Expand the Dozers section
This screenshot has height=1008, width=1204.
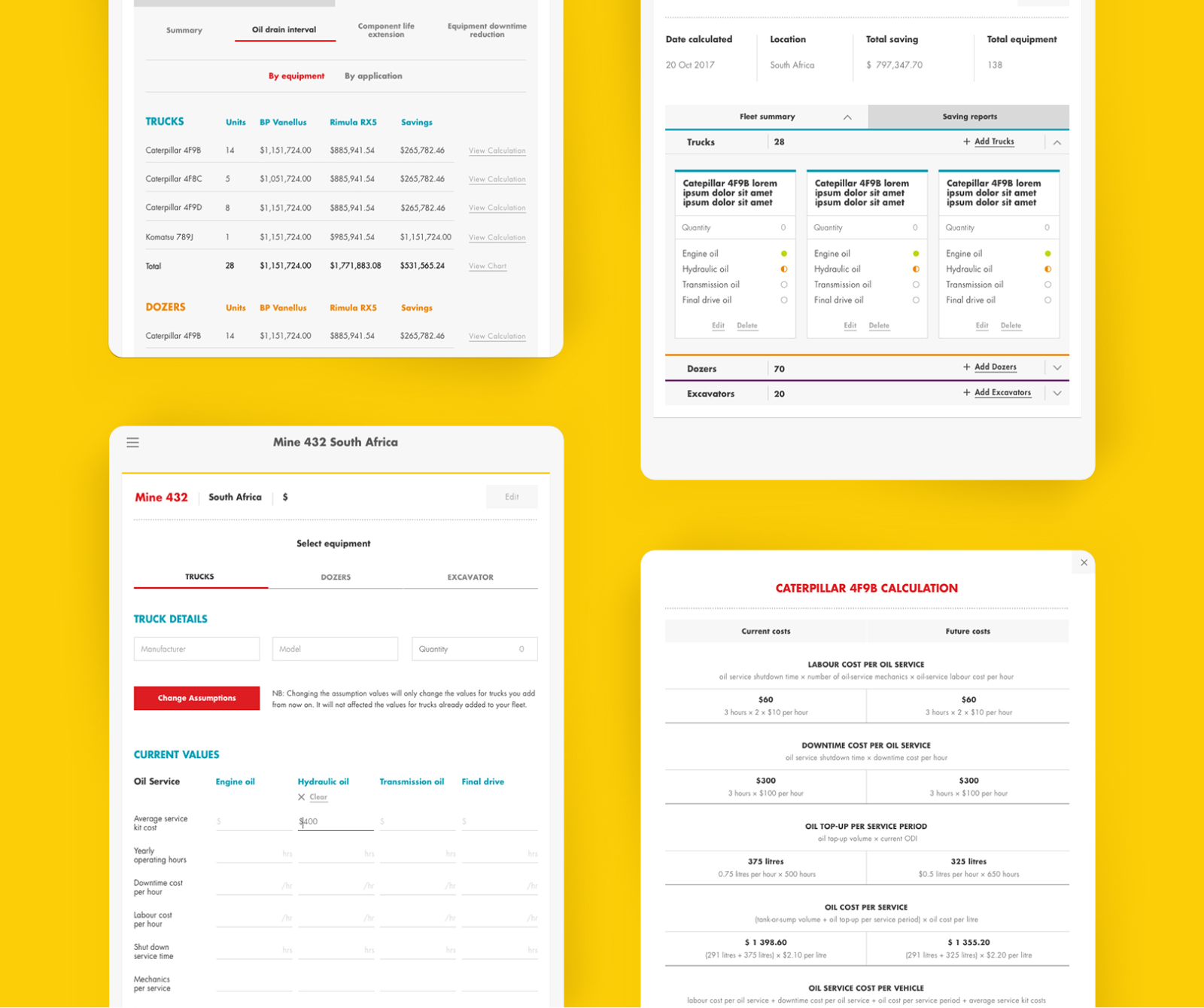coord(1057,368)
